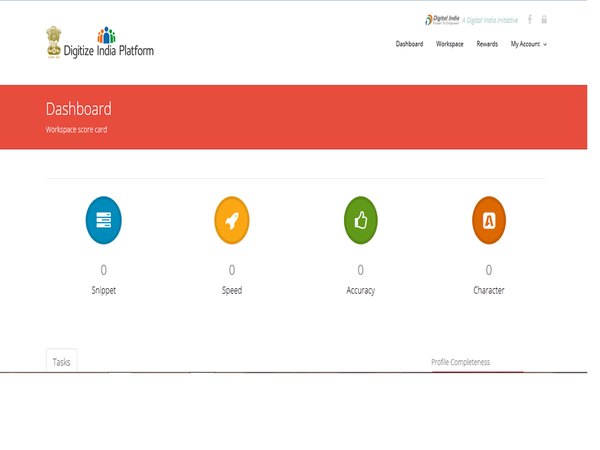Go to the Dashboard menu item

tap(409, 44)
